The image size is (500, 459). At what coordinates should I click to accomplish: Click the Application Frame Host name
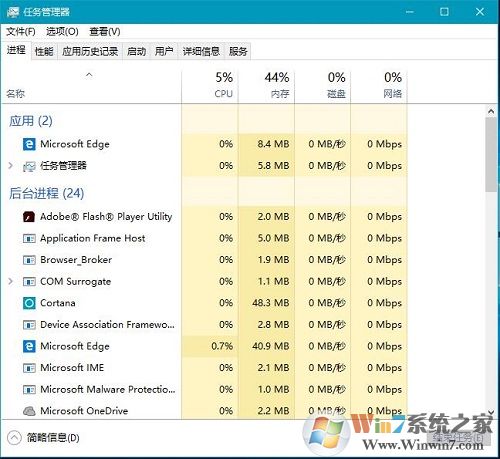[x=93, y=239]
